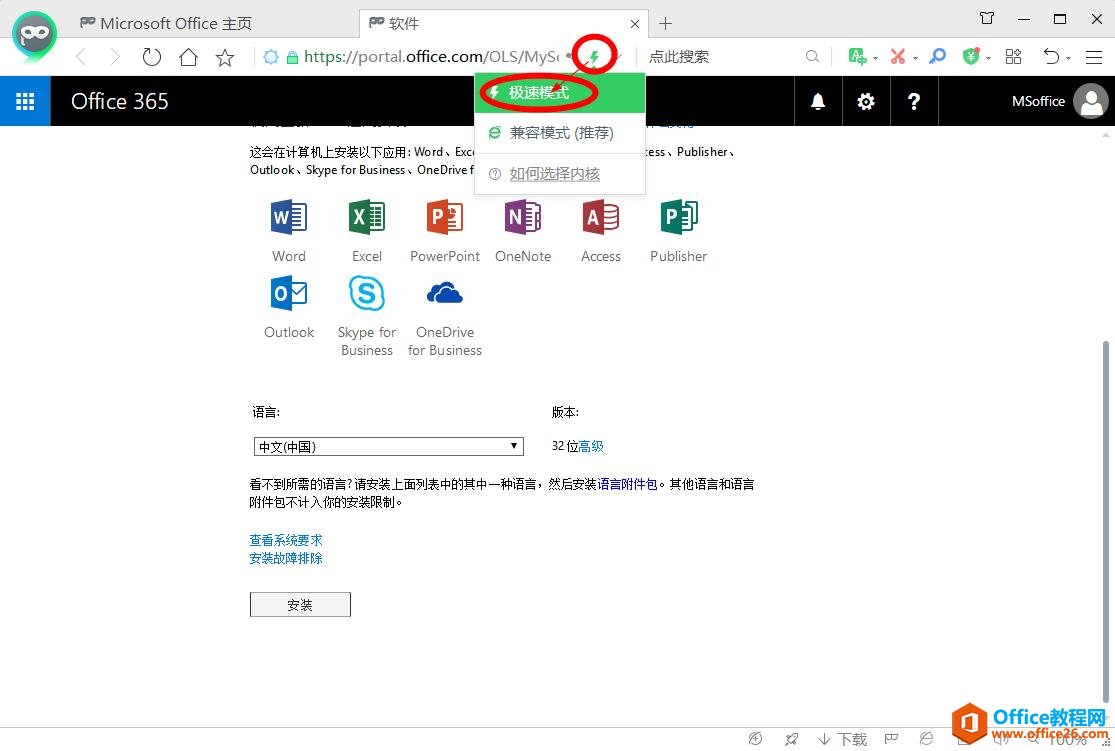Click the Skype for Business icon
Viewport: 1115px width, 751px height.
(x=367, y=294)
